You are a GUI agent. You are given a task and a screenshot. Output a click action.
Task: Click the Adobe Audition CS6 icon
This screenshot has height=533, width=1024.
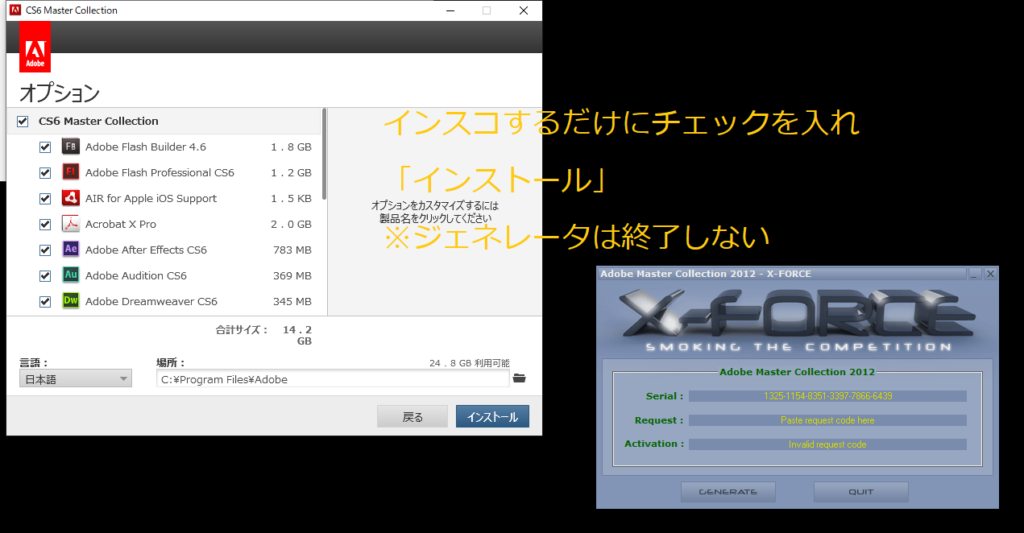(71, 275)
